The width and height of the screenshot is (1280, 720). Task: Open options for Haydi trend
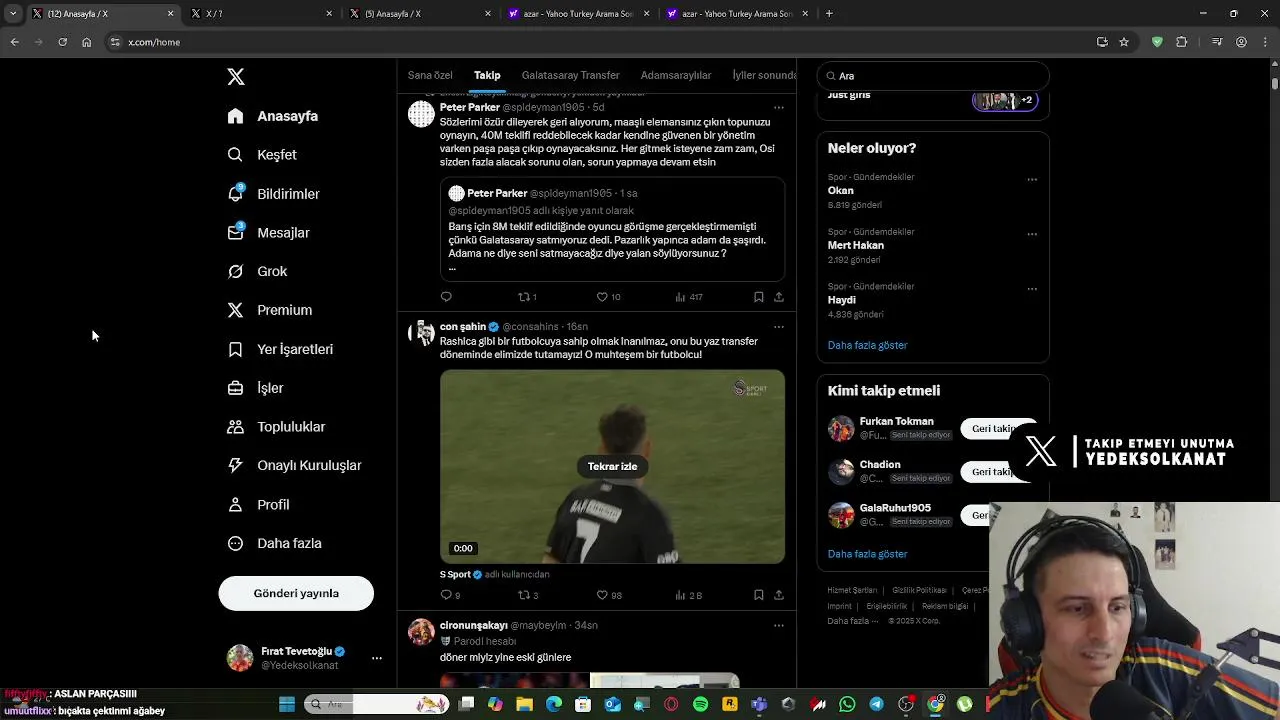point(1032,289)
